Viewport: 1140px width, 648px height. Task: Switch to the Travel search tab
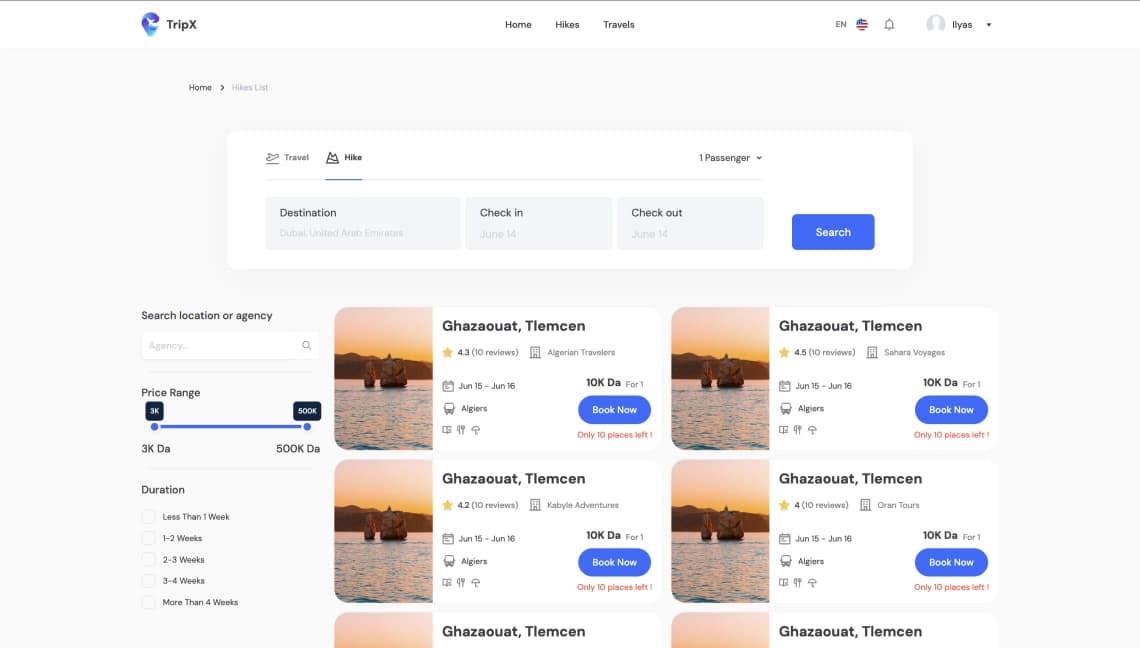tap(287, 158)
